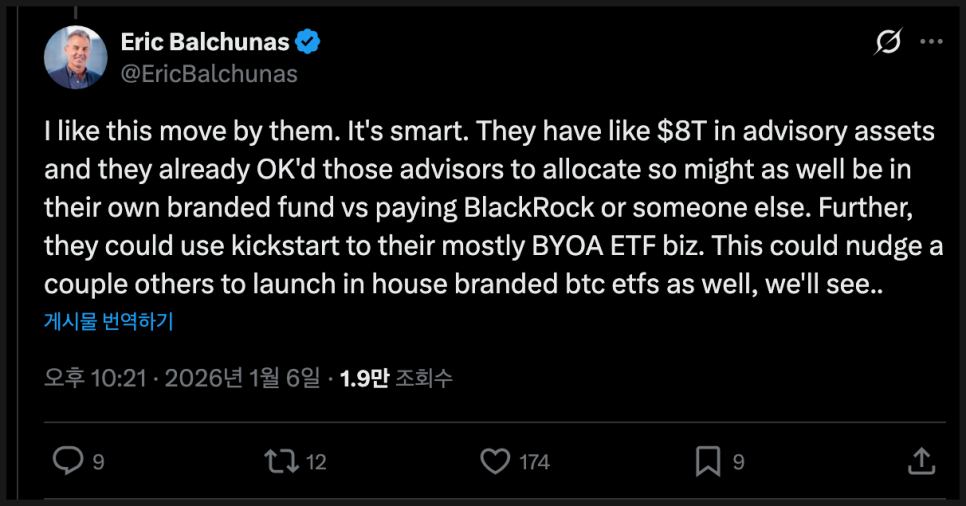Viewport: 966px width, 506px height.
Task: Like the post with the heart icon
Action: coord(495,460)
